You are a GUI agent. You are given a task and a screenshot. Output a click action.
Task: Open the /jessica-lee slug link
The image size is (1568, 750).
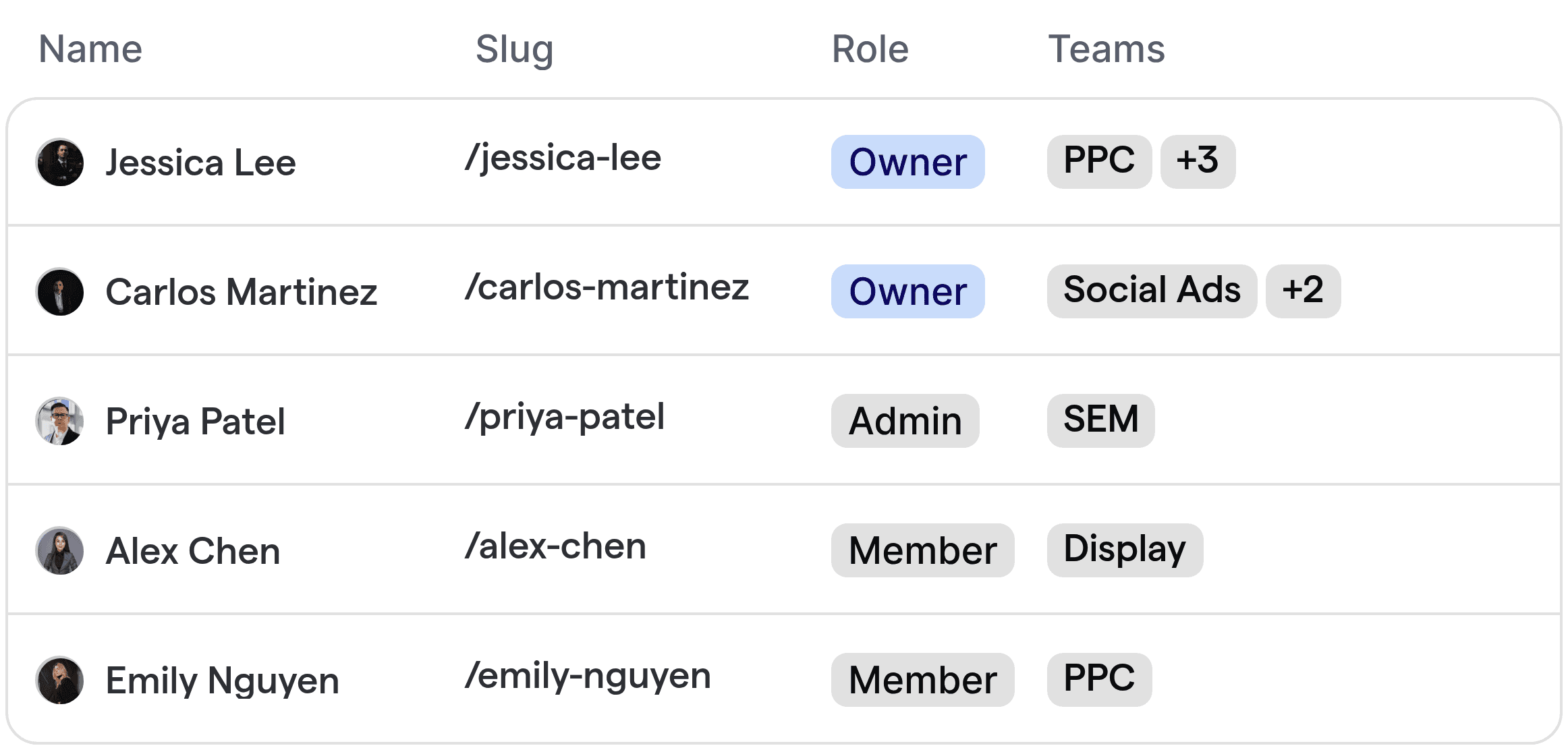click(563, 158)
